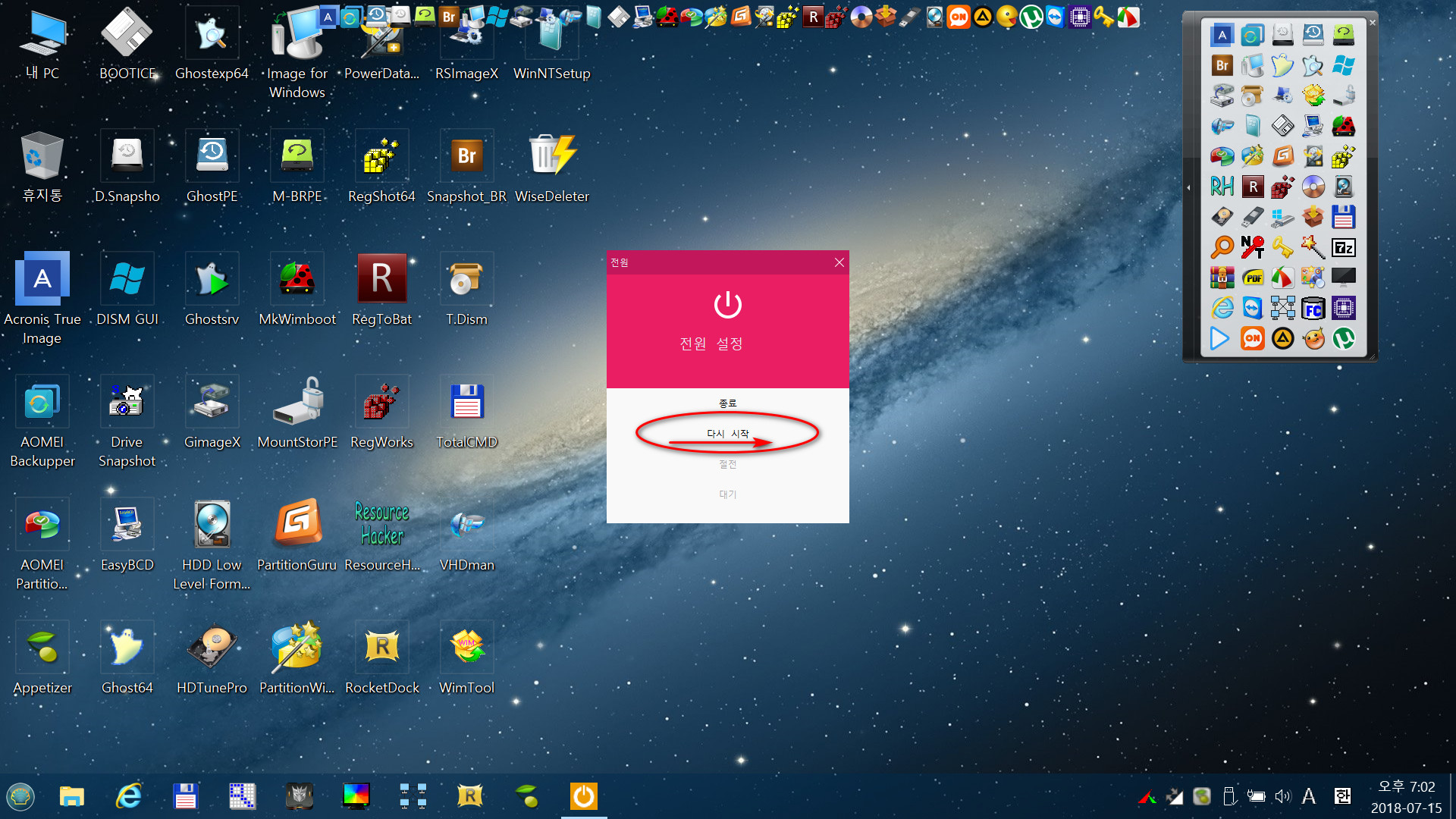Viewport: 1456px width, 819px height.
Task: Open 내 PC desktop icon
Action: tap(42, 45)
